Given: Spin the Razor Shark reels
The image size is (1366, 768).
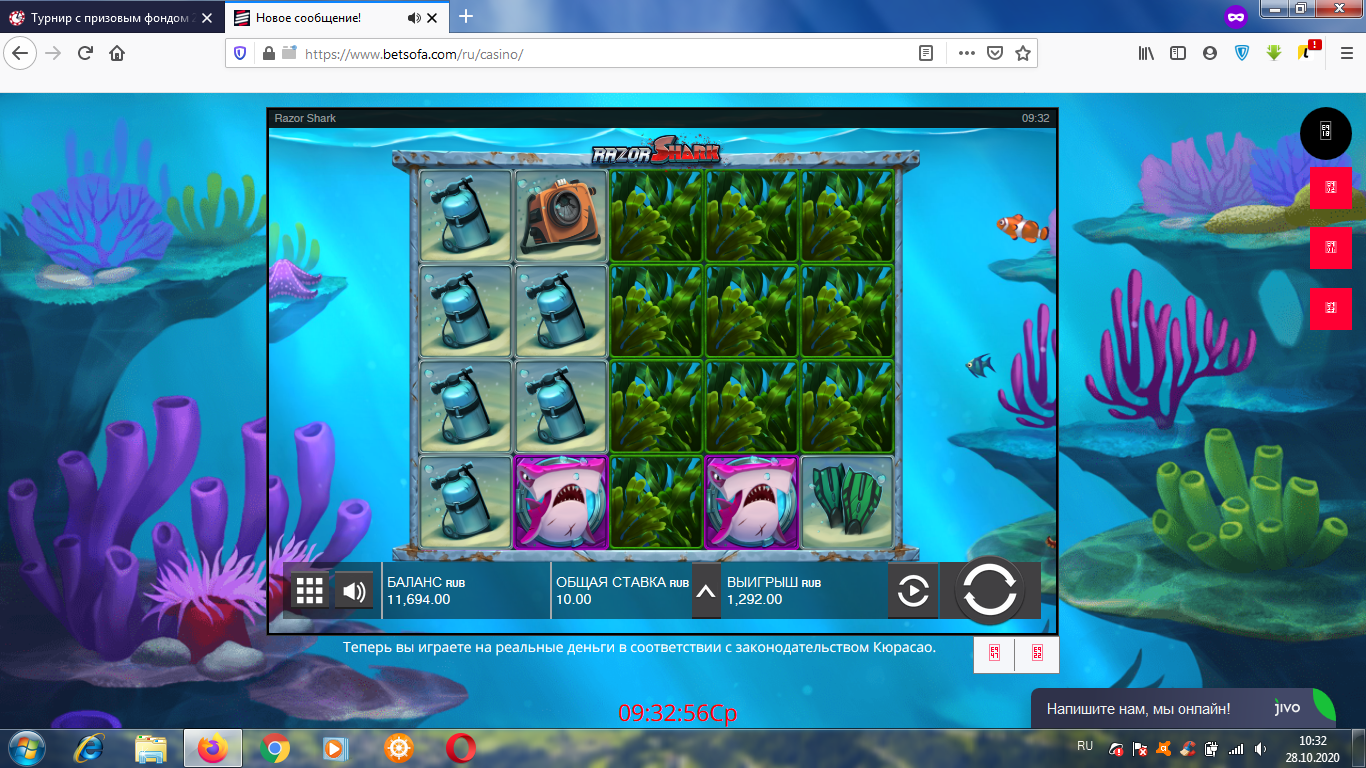Looking at the screenshot, I should (989, 590).
